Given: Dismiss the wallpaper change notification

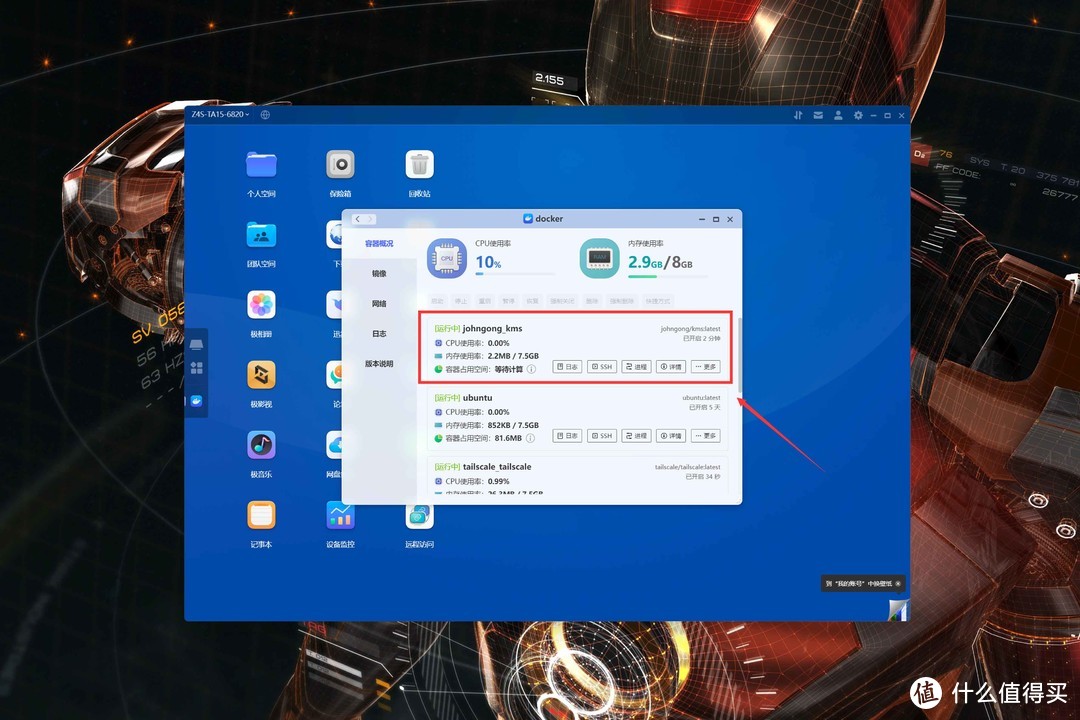Looking at the screenshot, I should pos(897,581).
